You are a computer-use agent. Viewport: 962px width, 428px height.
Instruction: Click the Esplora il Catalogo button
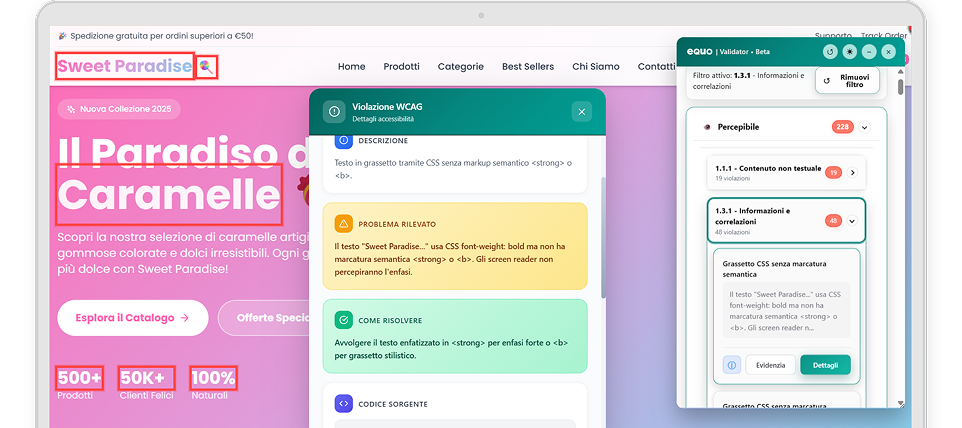coord(132,318)
